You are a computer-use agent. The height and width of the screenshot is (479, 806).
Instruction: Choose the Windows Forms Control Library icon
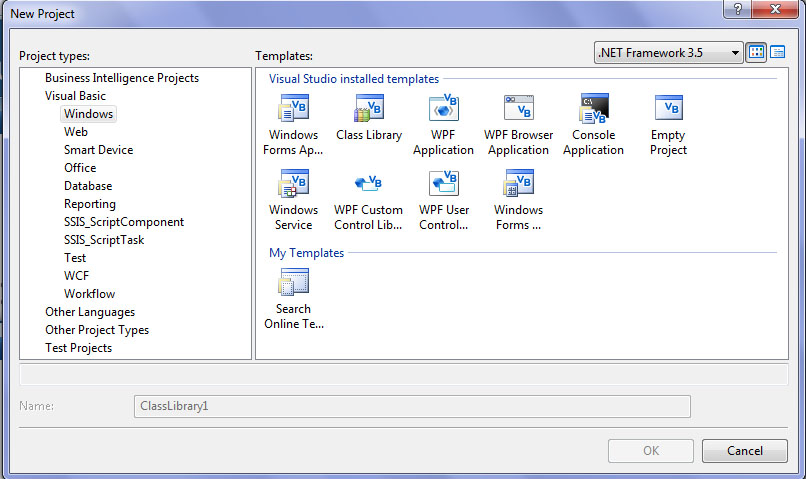pos(519,183)
